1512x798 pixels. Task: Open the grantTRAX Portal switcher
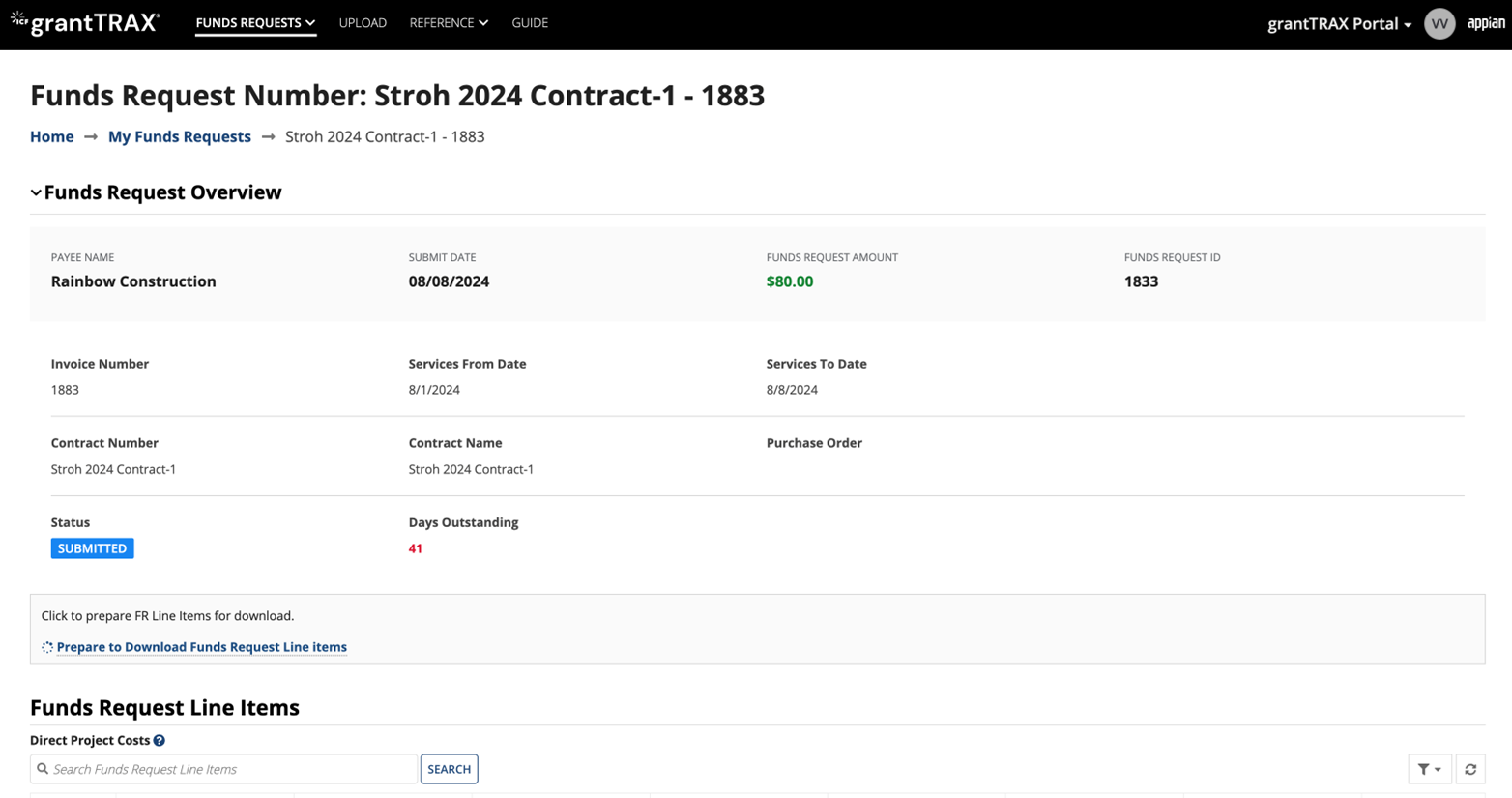[x=1339, y=23]
